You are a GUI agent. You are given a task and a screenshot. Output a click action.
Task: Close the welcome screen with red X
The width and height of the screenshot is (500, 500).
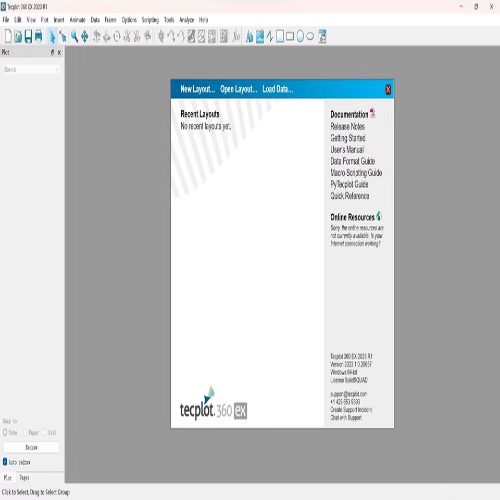388,89
